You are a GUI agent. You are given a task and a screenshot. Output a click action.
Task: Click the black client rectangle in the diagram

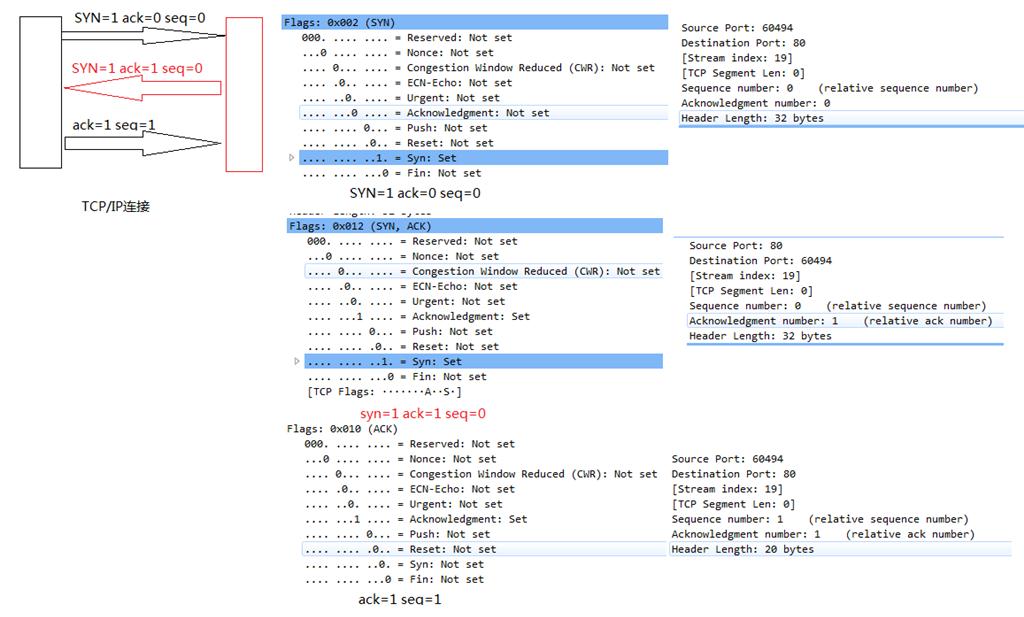(40, 90)
